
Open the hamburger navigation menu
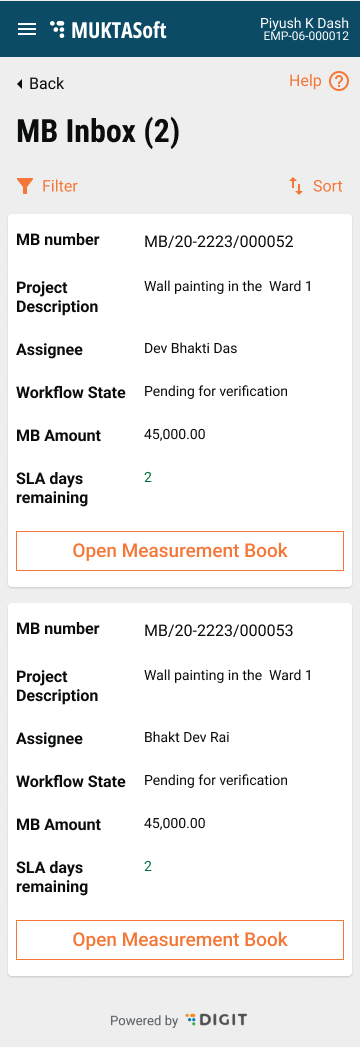(27, 29)
